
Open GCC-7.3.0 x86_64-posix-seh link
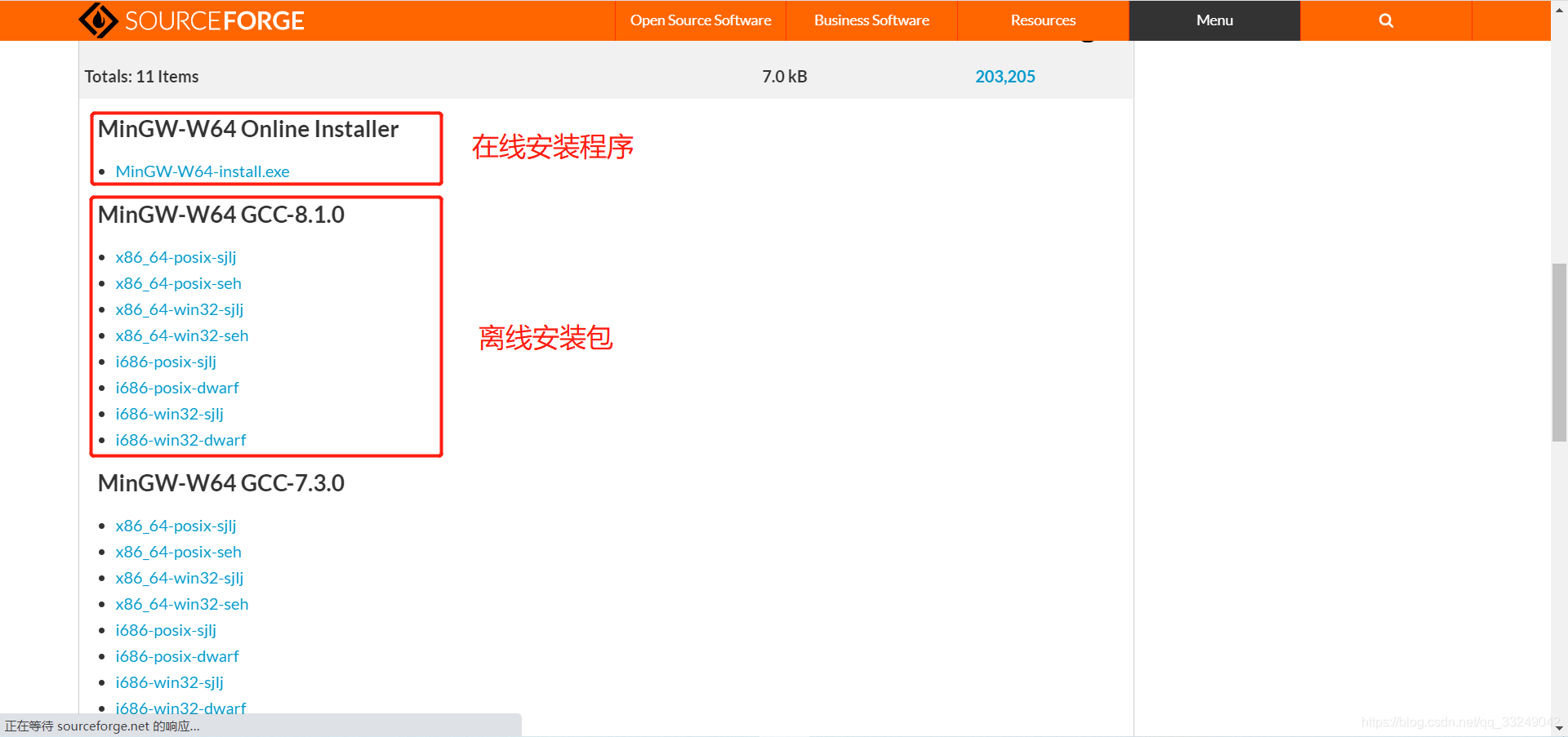[178, 552]
